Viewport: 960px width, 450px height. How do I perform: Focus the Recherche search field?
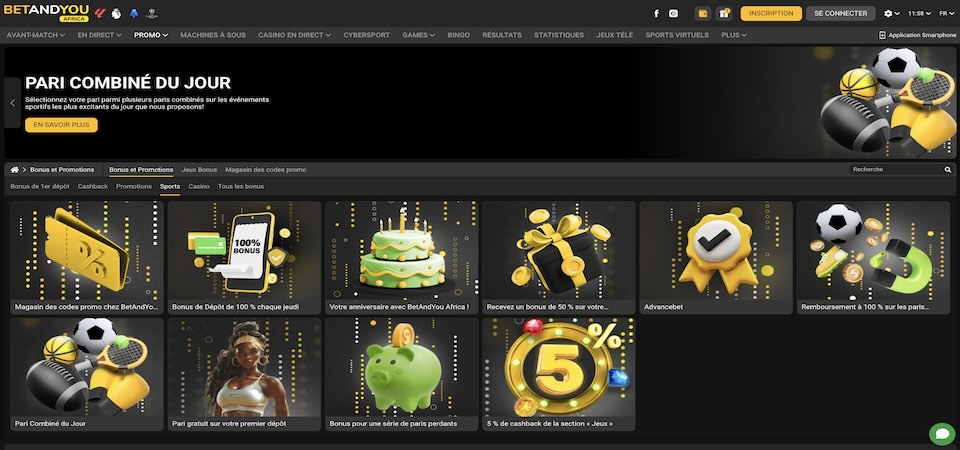[897, 170]
